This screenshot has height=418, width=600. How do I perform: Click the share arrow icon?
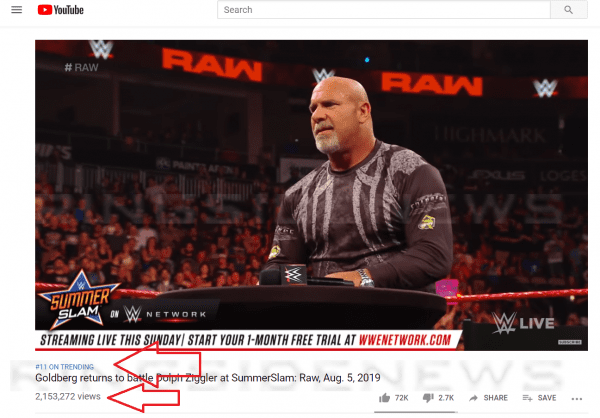point(473,398)
